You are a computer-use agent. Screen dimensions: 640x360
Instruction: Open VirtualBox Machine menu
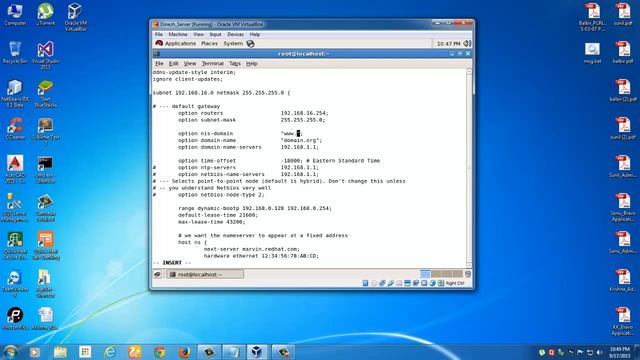[x=178, y=35]
